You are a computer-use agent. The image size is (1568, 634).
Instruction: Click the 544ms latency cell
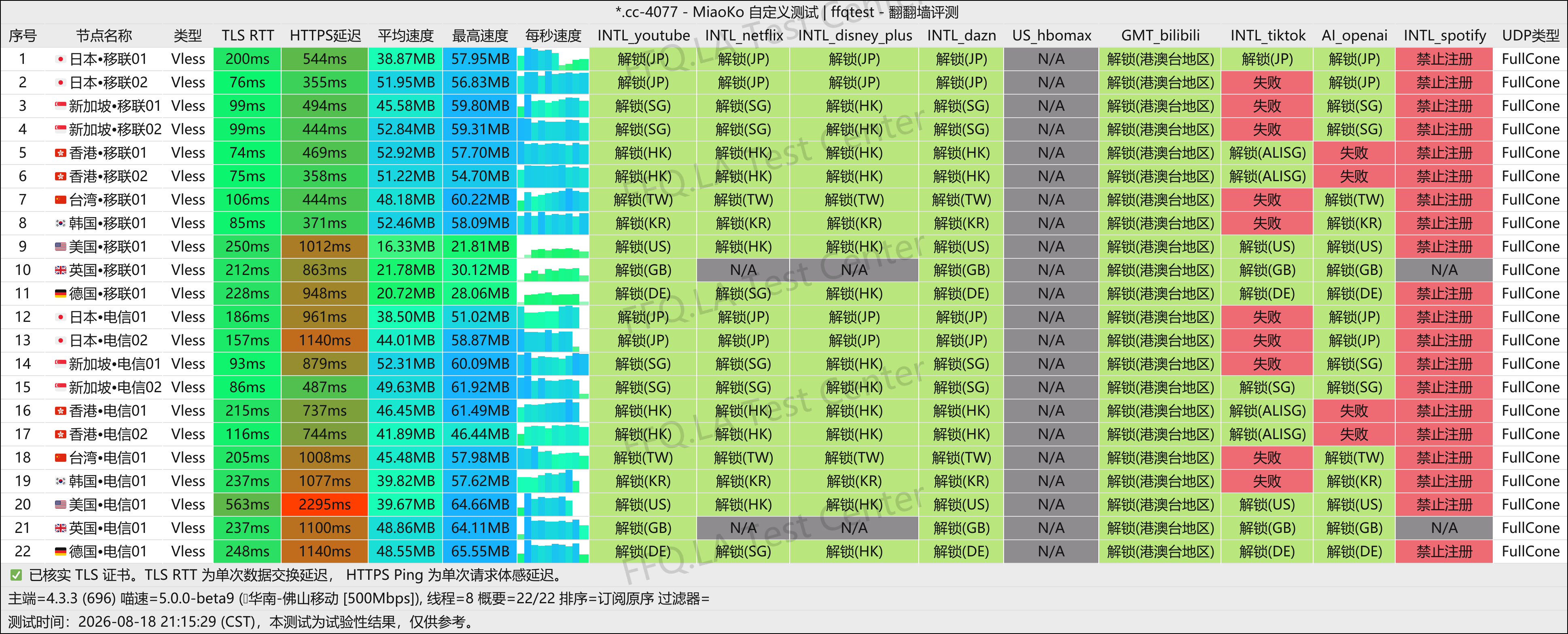pyautogui.click(x=324, y=59)
